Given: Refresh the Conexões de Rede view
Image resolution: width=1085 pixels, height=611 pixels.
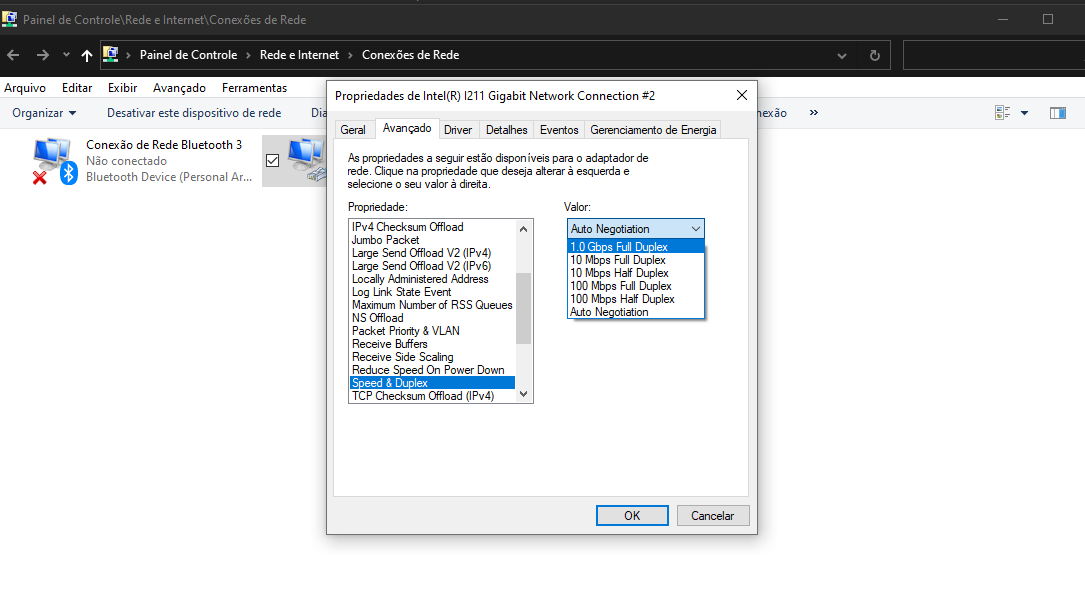Looking at the screenshot, I should click(875, 55).
